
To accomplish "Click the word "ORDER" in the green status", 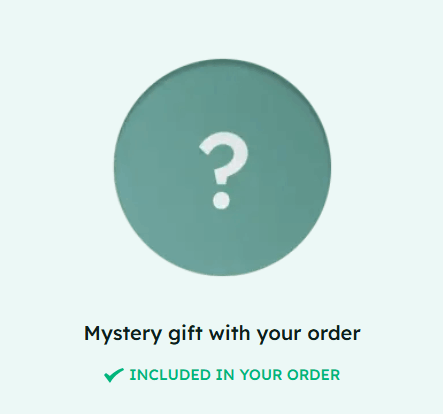I will tap(313, 375).
